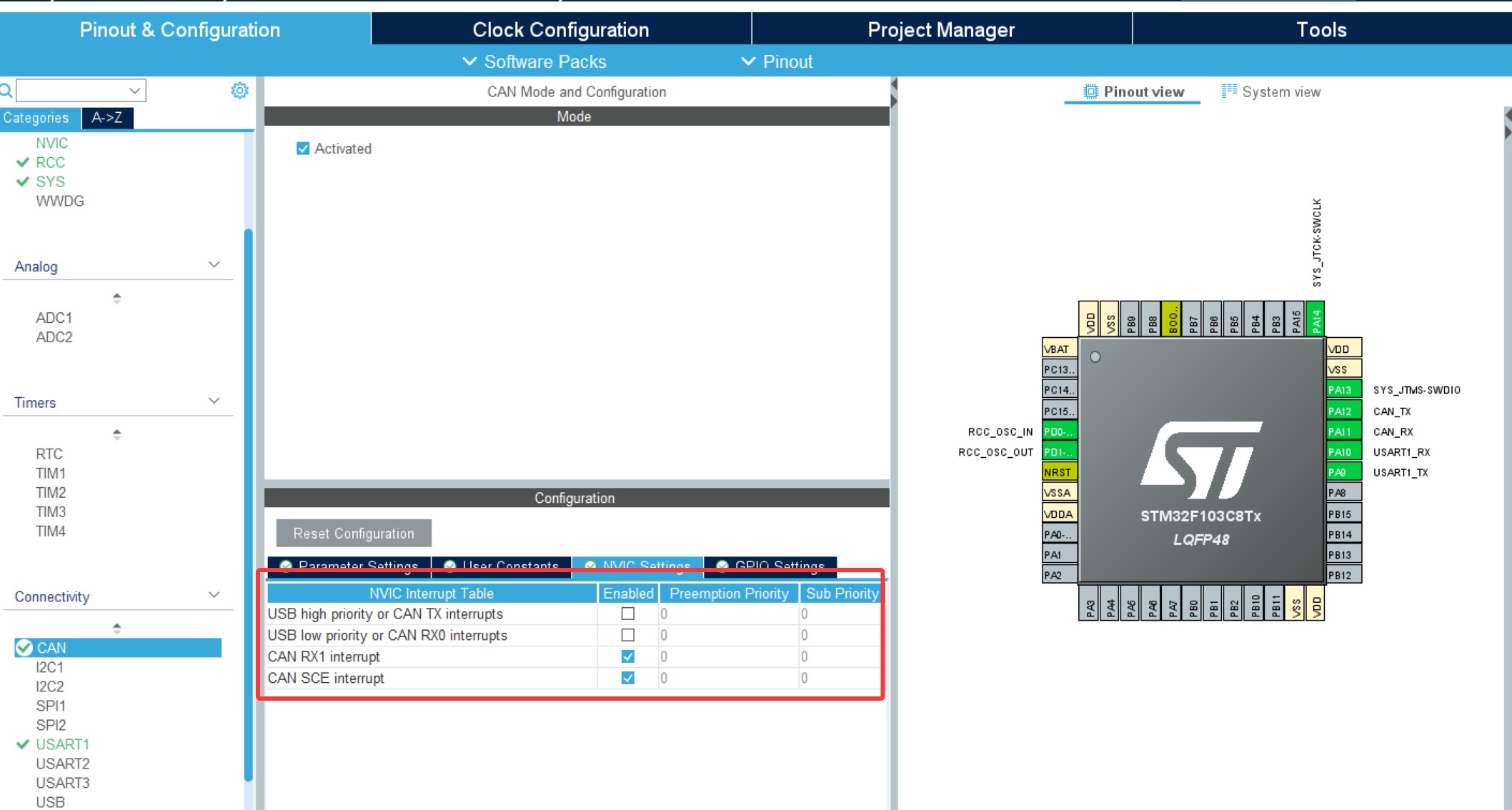Select the PA11 CAN_RX pin on the chip
Screen dimensions: 1512x810
coord(1344,431)
